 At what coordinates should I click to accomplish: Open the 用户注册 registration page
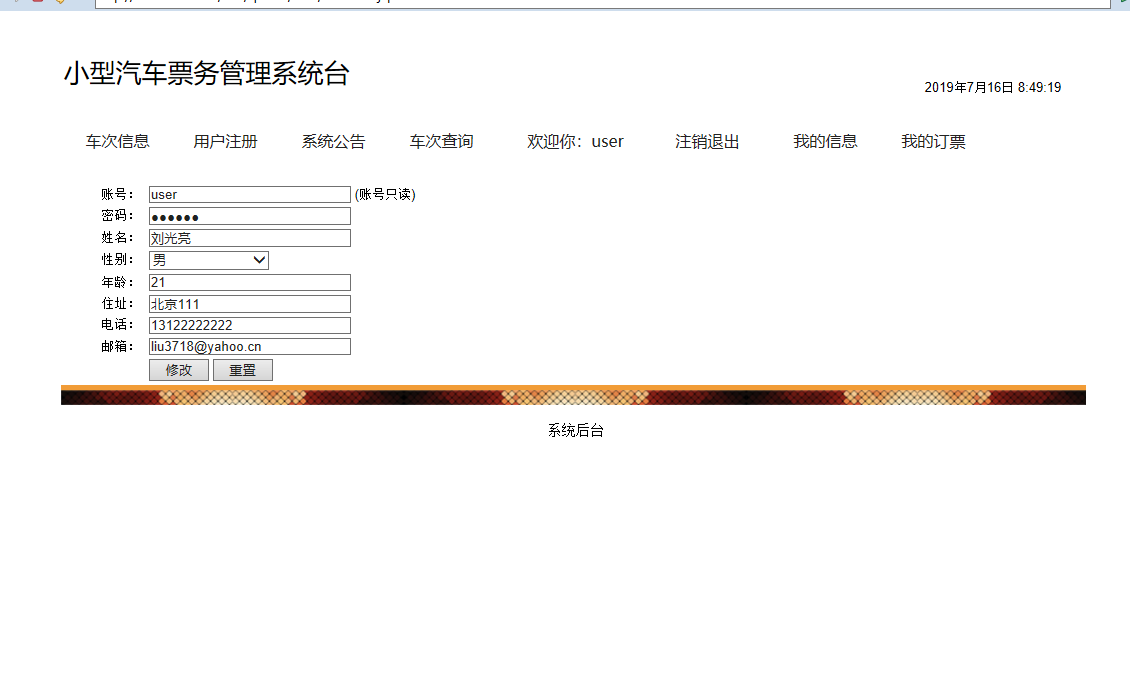pyautogui.click(x=225, y=141)
